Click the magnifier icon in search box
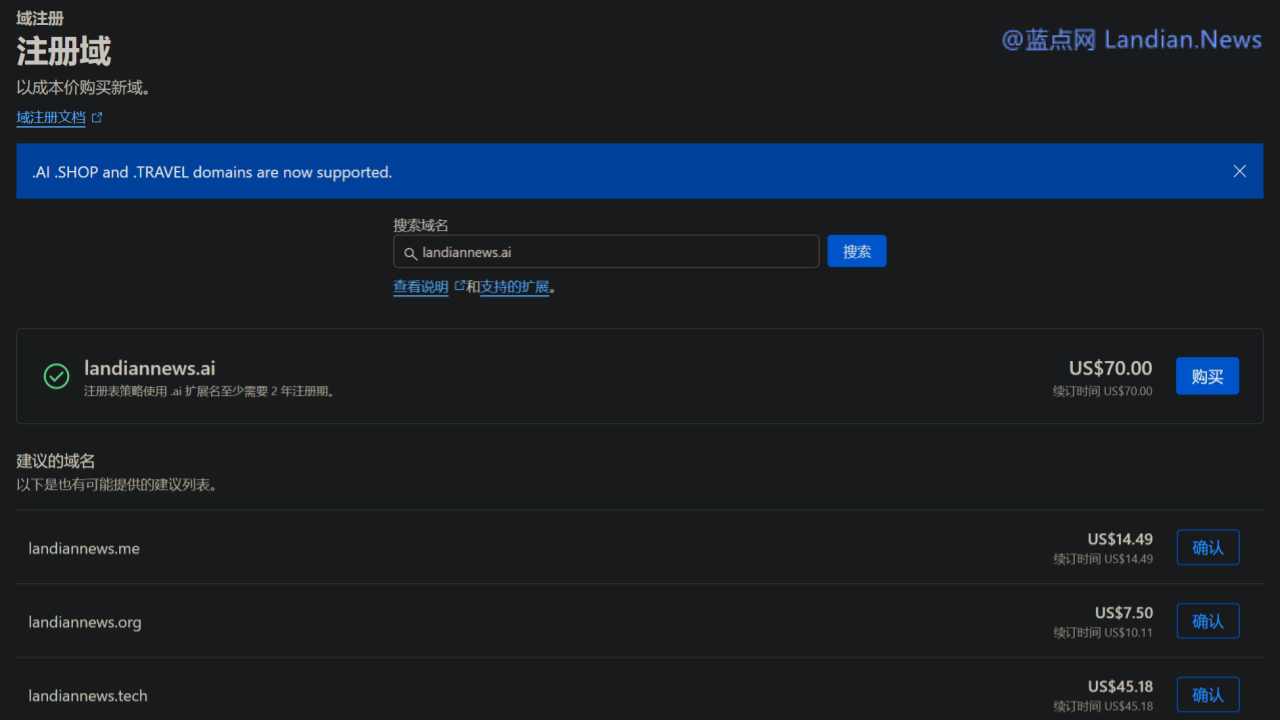 (410, 253)
